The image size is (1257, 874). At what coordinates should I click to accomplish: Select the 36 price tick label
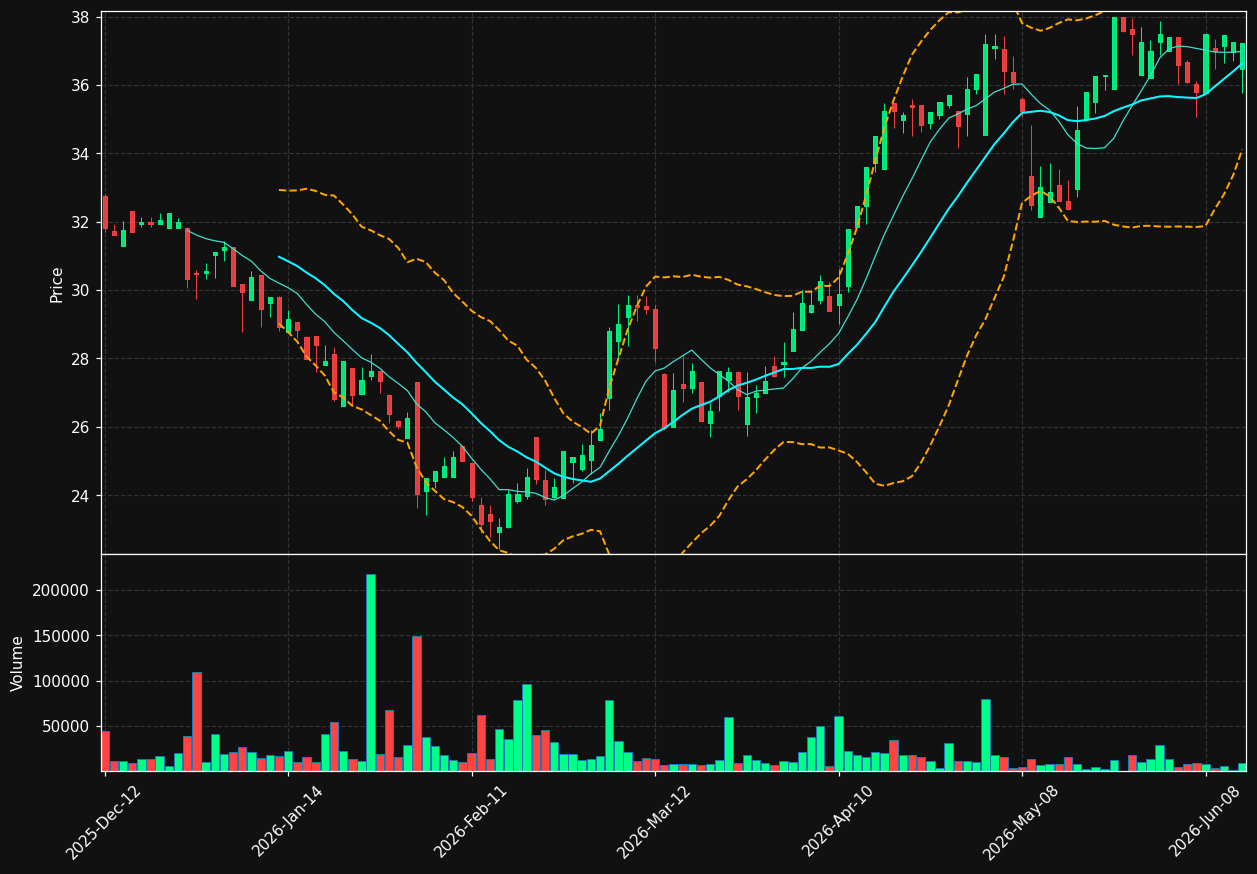tap(82, 86)
